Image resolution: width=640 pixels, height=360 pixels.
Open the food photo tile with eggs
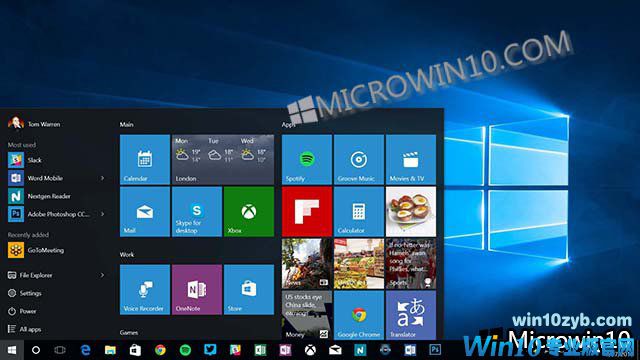click(411, 211)
